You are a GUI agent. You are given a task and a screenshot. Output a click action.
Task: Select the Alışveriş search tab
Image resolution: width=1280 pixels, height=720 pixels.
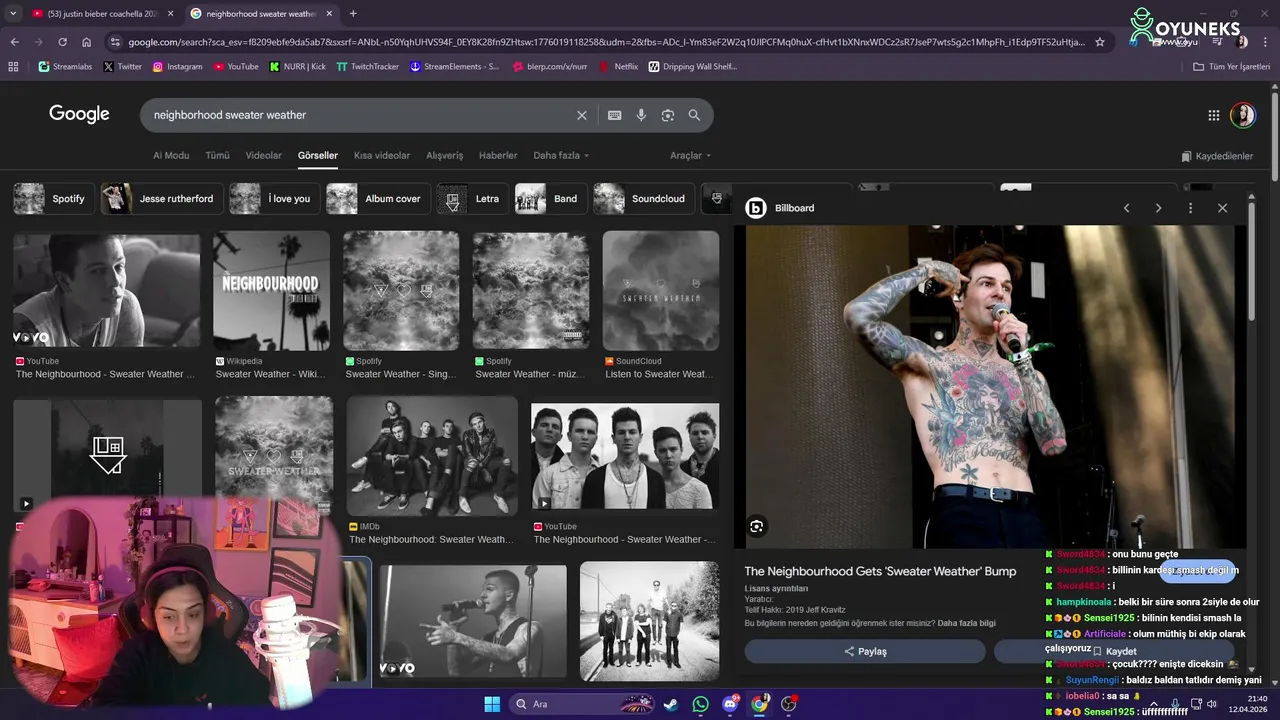click(x=445, y=156)
